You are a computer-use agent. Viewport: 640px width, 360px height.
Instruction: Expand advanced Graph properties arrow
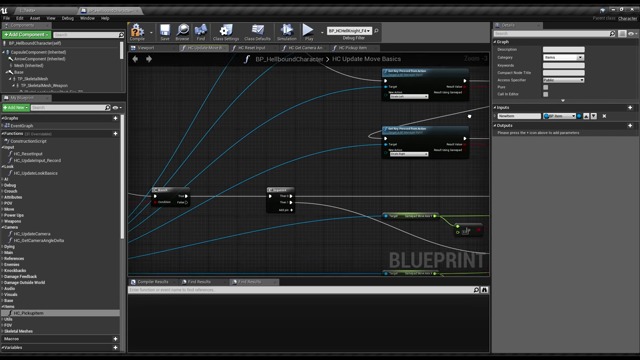563,100
